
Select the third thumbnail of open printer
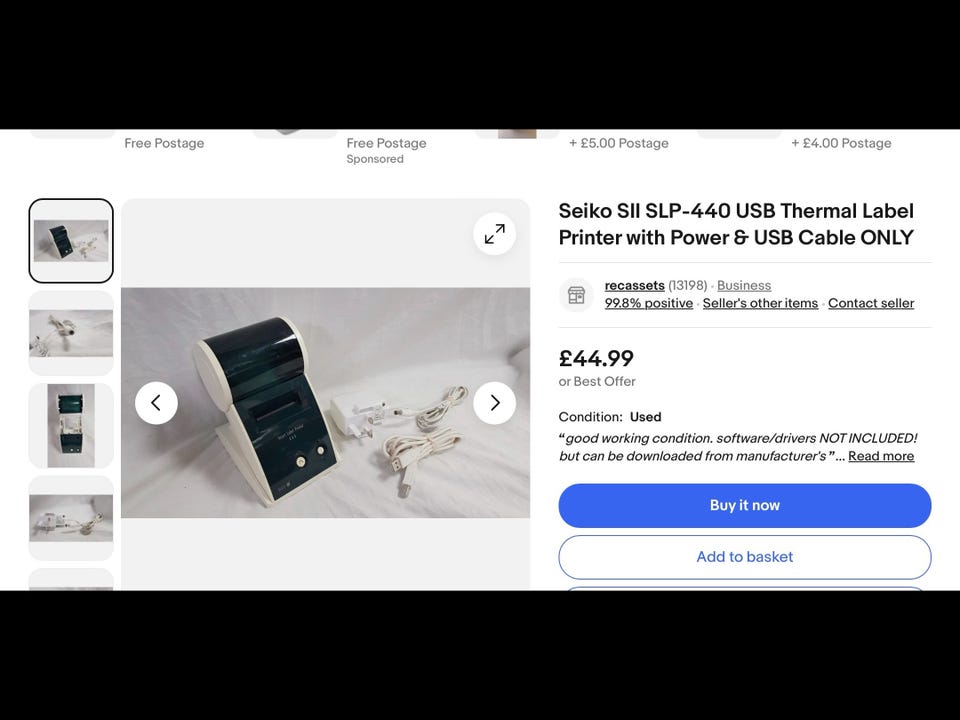point(71,425)
